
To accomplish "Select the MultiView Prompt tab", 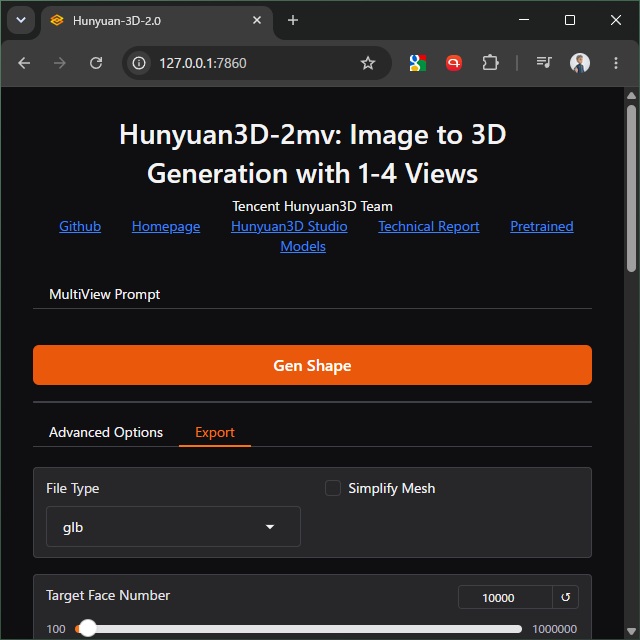I will click(x=104, y=294).
